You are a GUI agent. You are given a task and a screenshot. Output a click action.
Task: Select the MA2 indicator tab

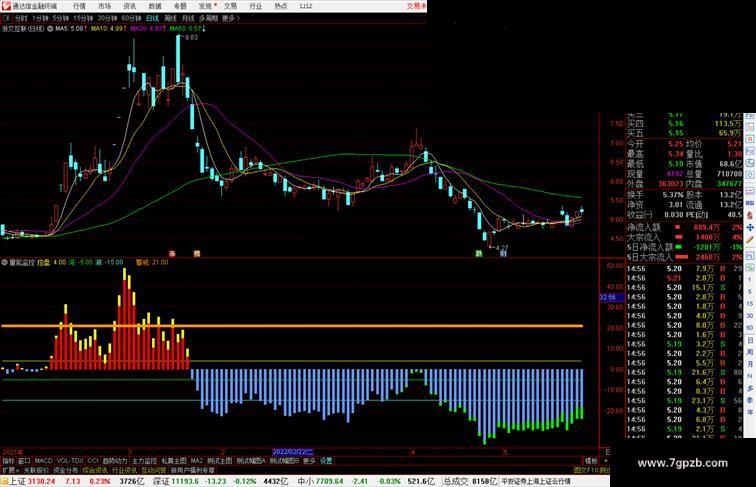point(196,461)
